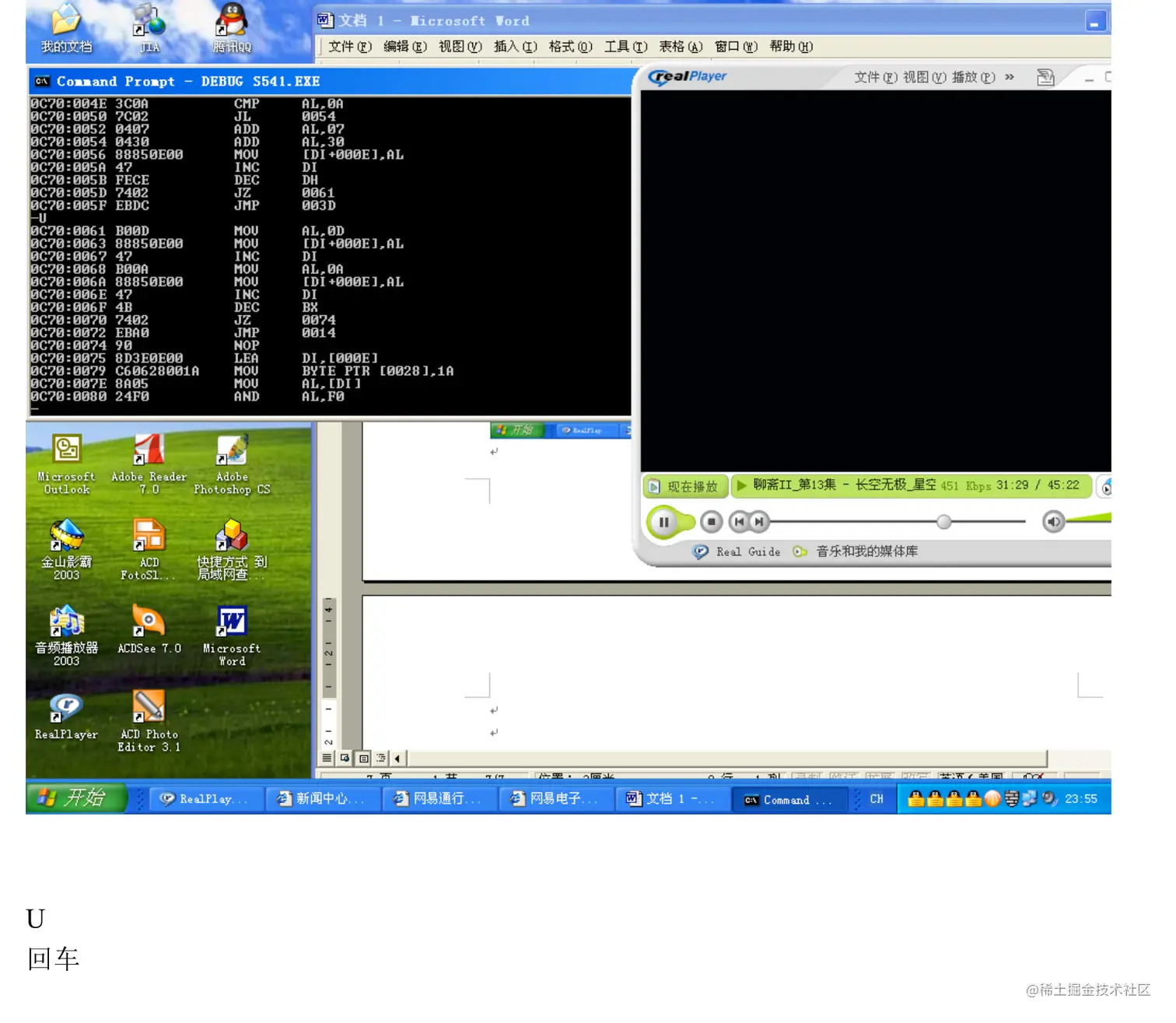Click the Word document icon in title bar
The height and width of the screenshot is (1023, 1176).
coord(325,20)
